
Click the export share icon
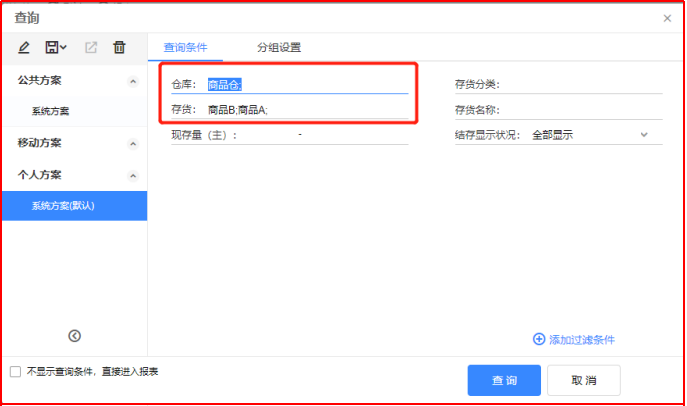pos(91,47)
